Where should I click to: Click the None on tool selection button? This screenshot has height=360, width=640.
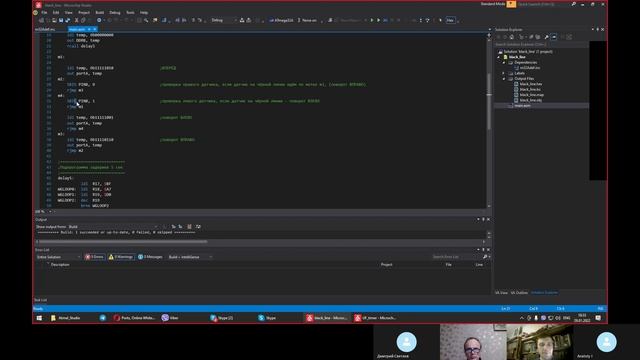point(307,20)
